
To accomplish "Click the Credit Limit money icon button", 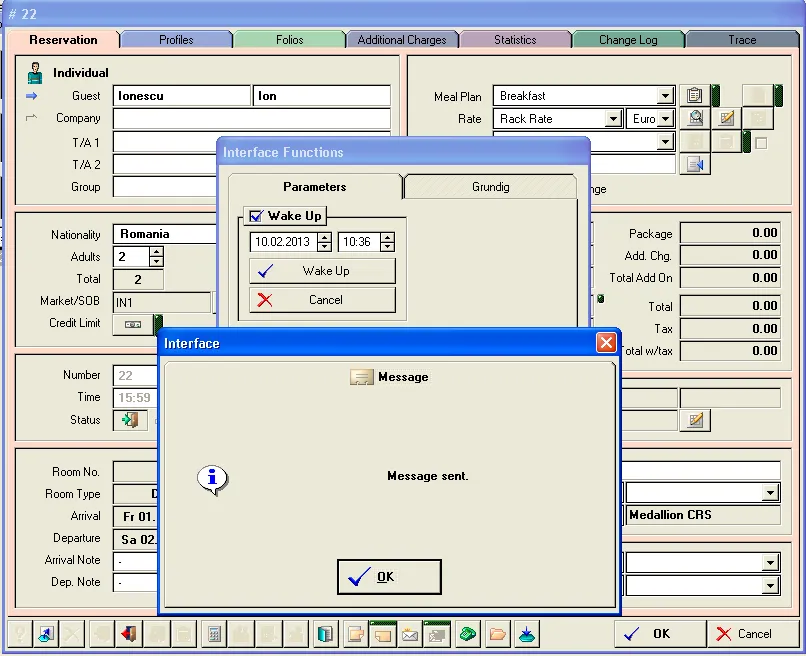I will pyautogui.click(x=133, y=324).
